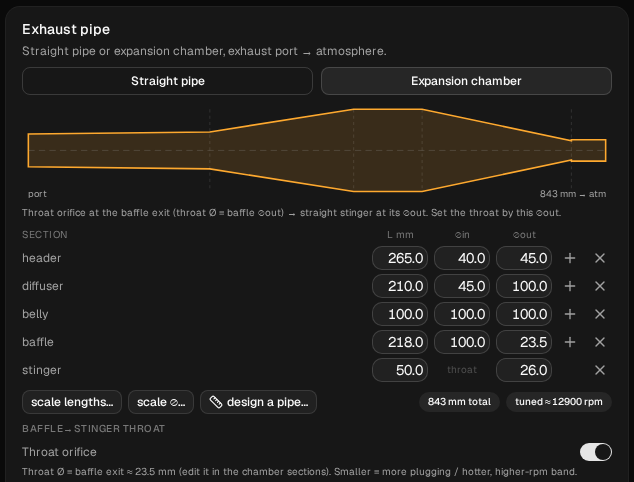Edit the belly ⌀in field
Image resolution: width=634 pixels, height=482 pixels.
click(462, 314)
